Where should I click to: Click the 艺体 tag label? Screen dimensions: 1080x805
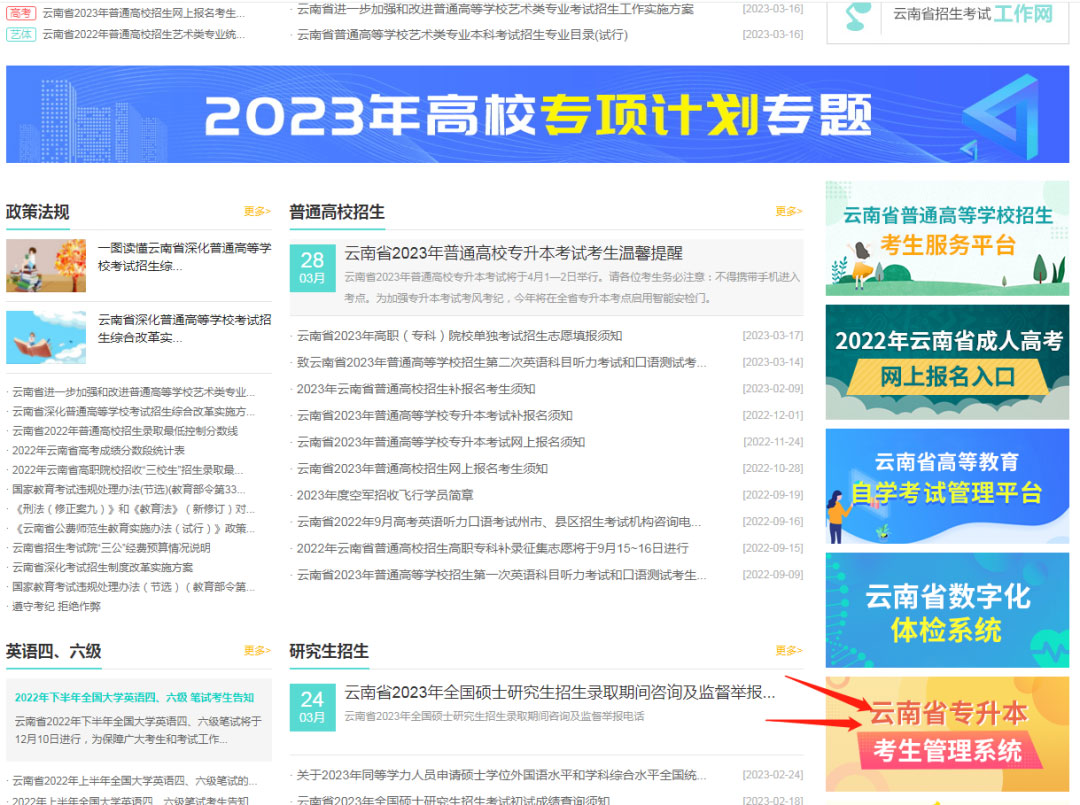pos(21,34)
